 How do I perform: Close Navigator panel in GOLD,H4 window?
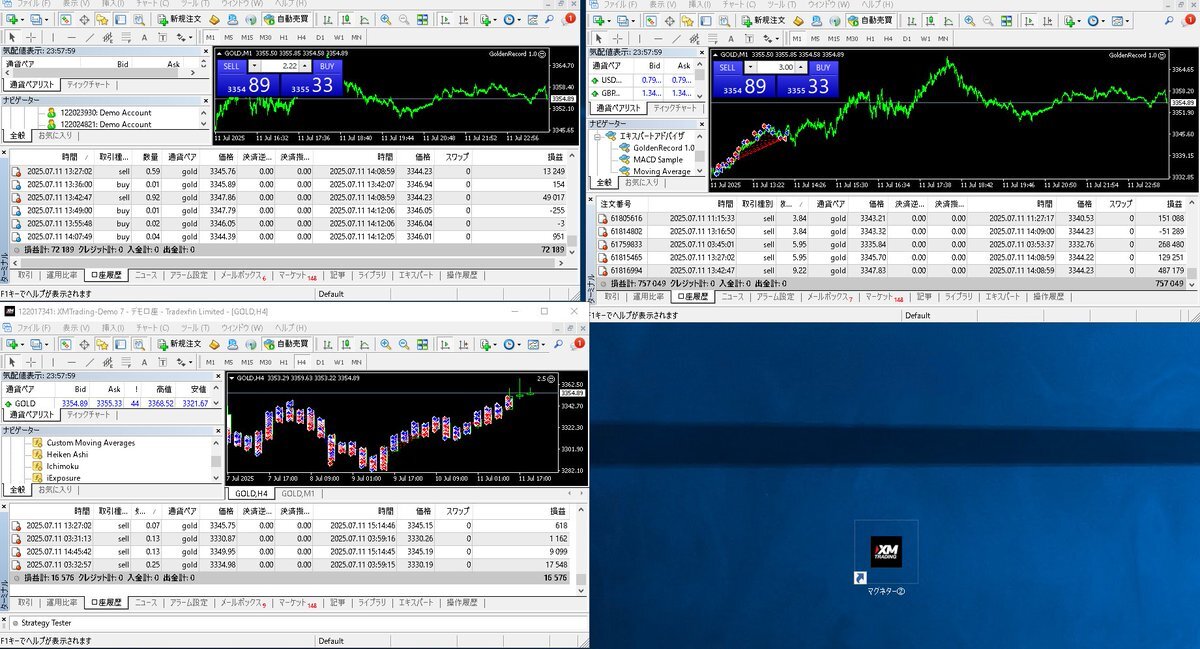(218, 430)
